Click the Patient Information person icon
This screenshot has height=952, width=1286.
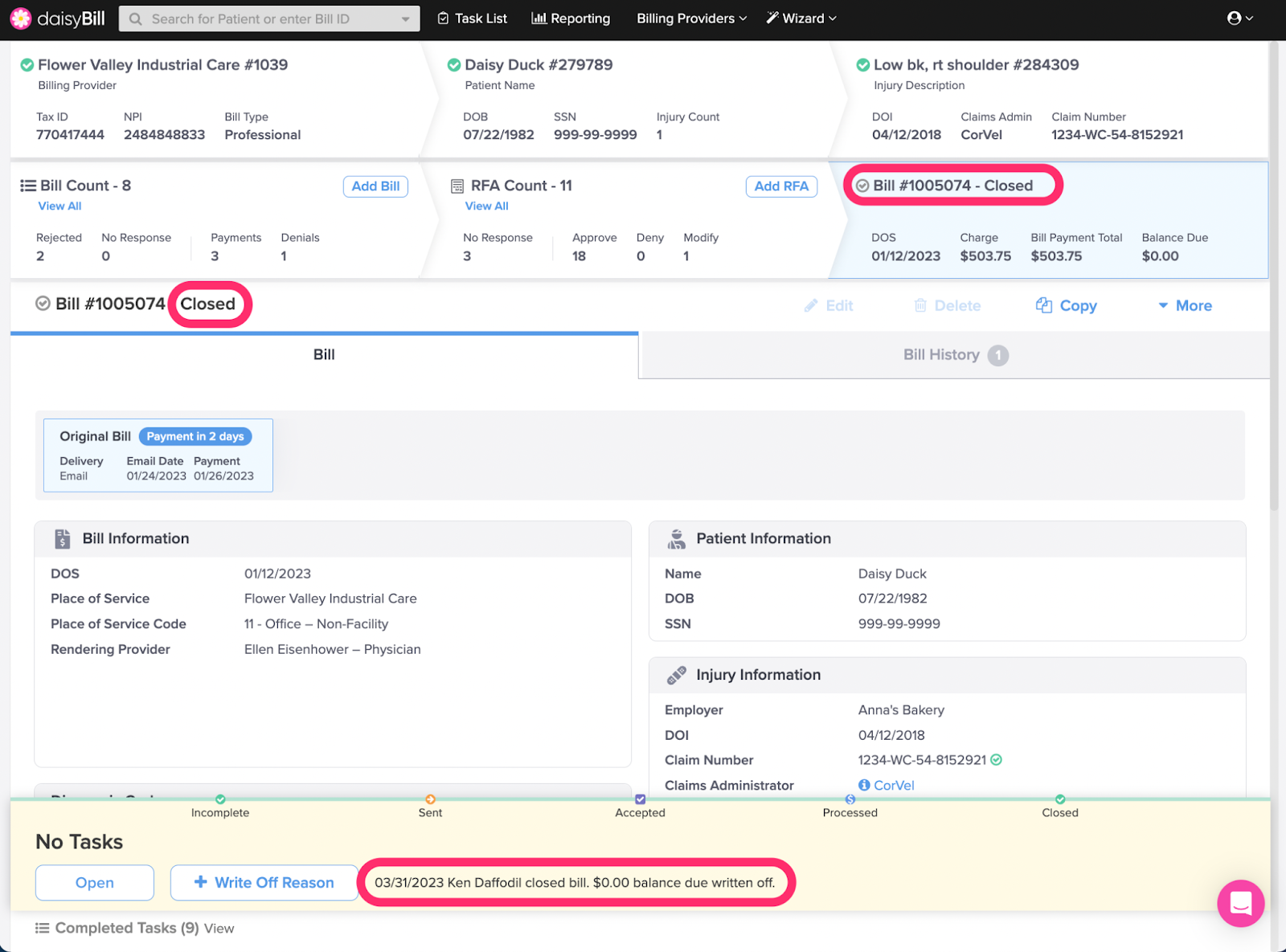coord(677,539)
